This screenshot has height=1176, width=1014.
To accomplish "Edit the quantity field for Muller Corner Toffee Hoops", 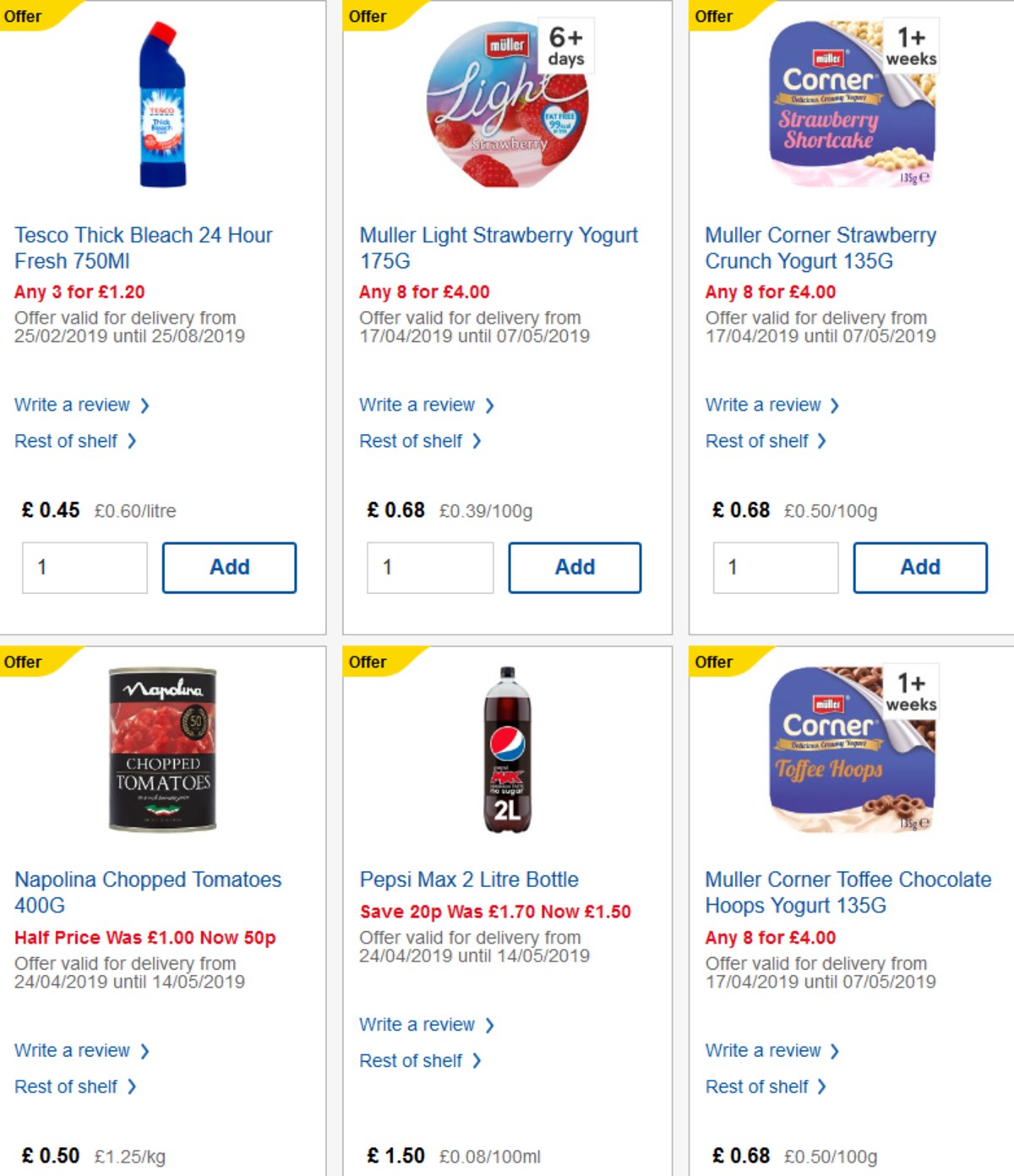I will [x=775, y=1174].
